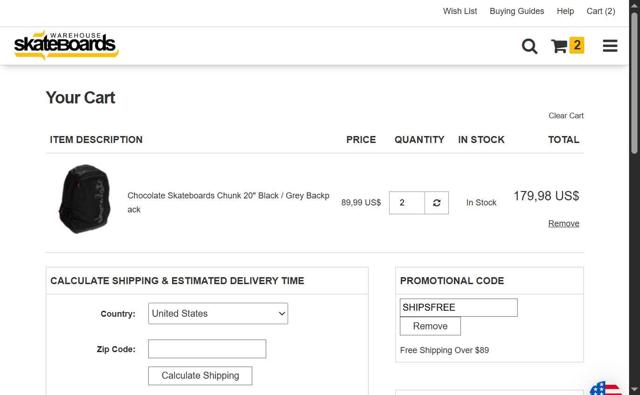This screenshot has height=395, width=640.
Task: Open Wish List in top bar
Action: pos(460,11)
